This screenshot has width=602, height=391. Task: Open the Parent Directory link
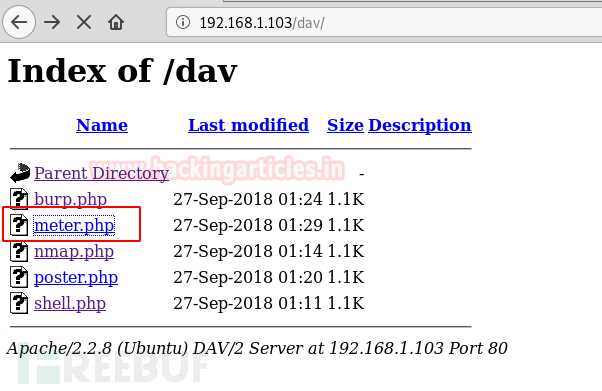click(x=101, y=173)
